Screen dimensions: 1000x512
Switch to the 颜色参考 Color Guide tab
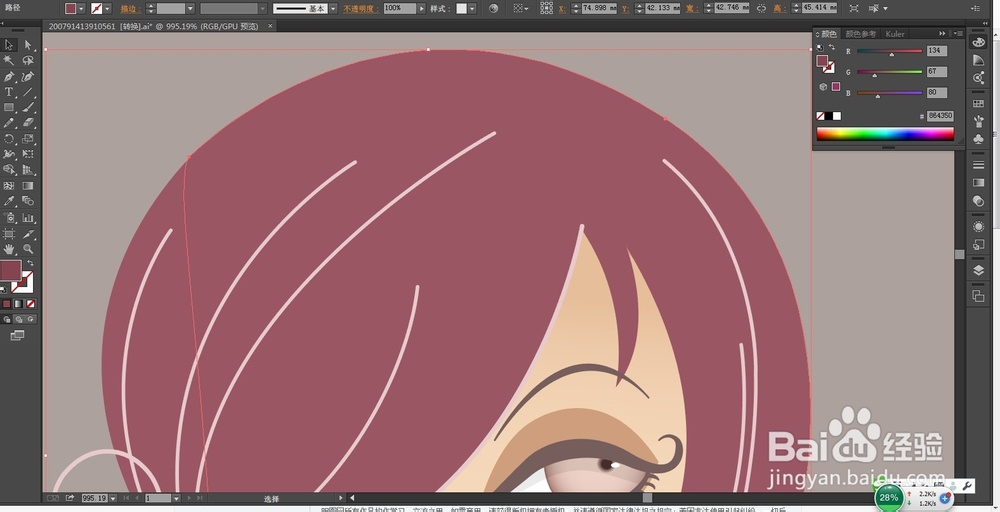coord(860,34)
